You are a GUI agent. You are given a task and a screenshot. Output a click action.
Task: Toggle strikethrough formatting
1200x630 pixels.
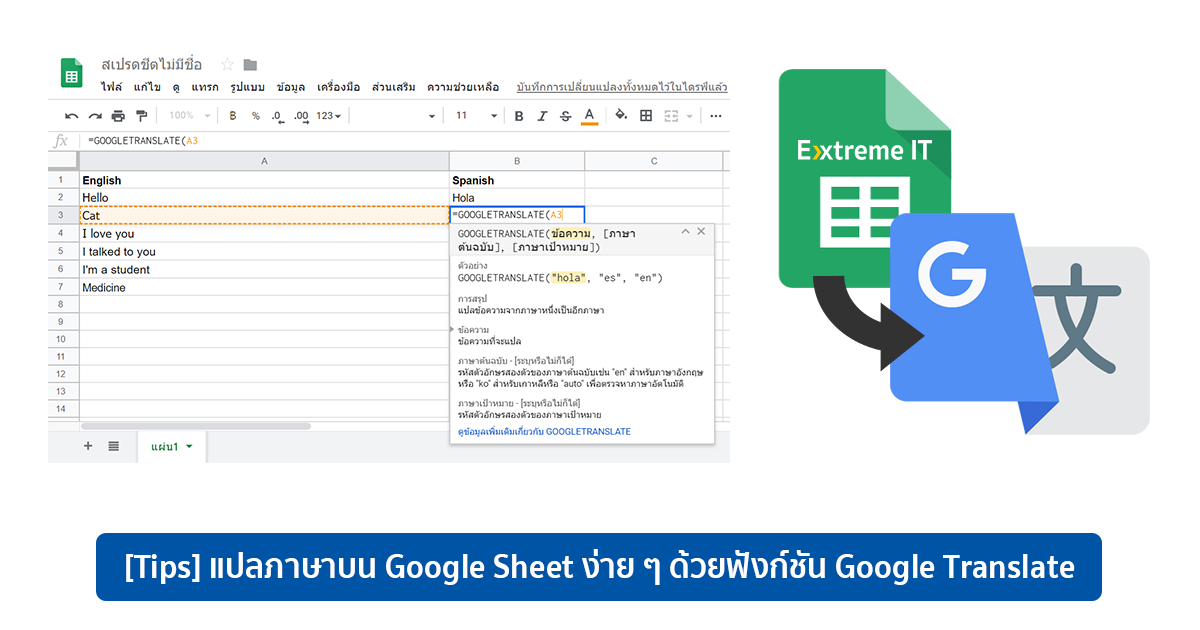pos(566,116)
